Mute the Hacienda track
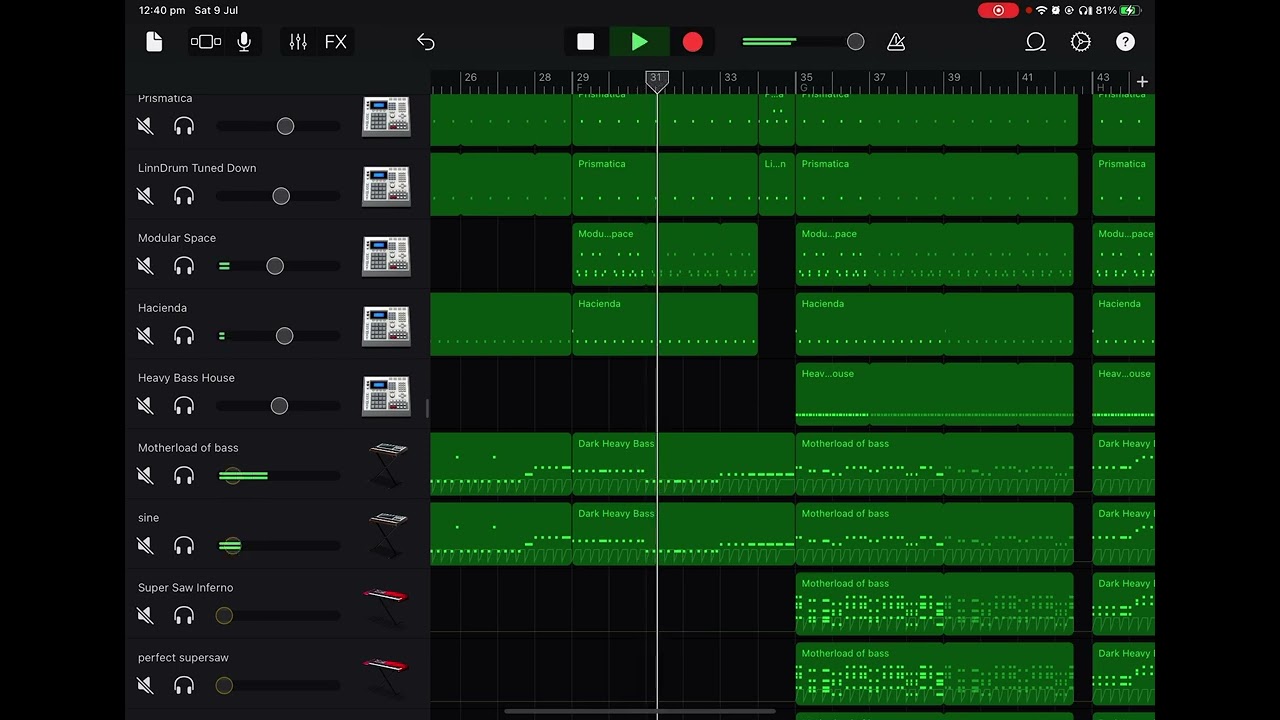Viewport: 1280px width, 720px height. click(146, 336)
